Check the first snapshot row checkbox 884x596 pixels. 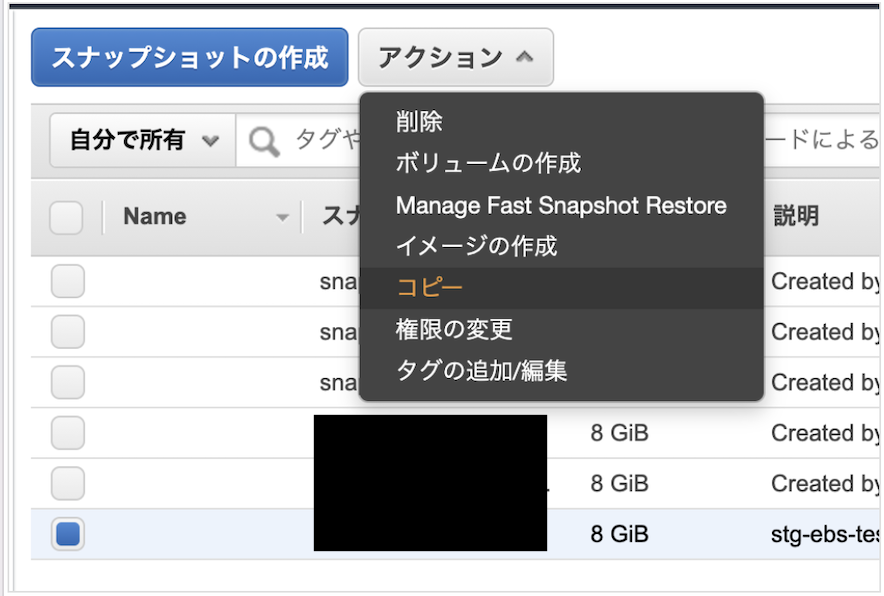[66, 281]
